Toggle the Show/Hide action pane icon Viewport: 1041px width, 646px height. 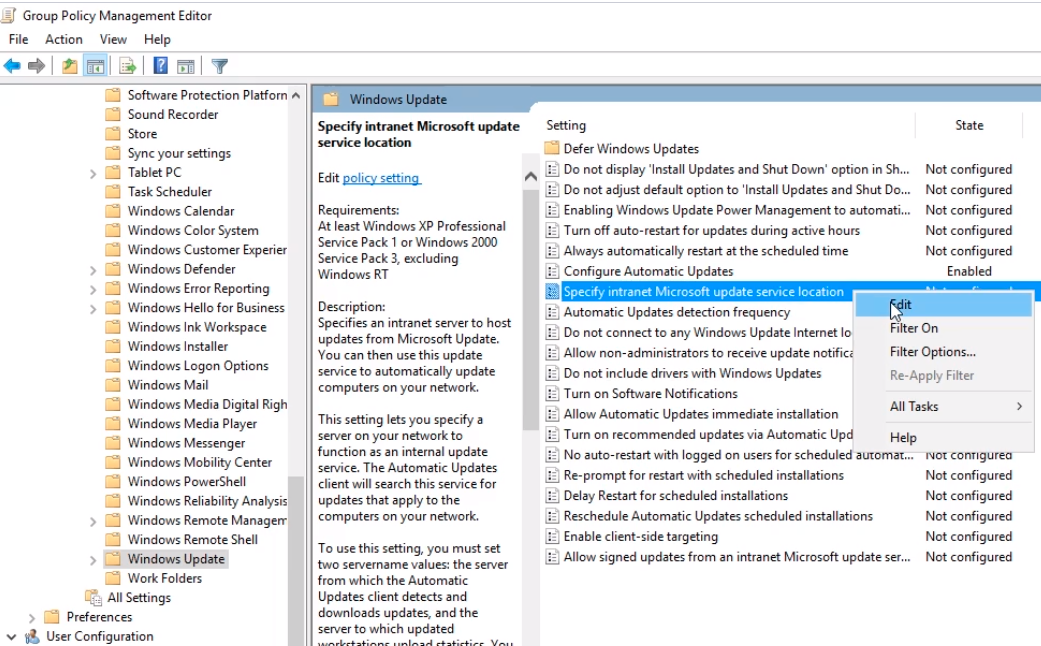point(186,66)
